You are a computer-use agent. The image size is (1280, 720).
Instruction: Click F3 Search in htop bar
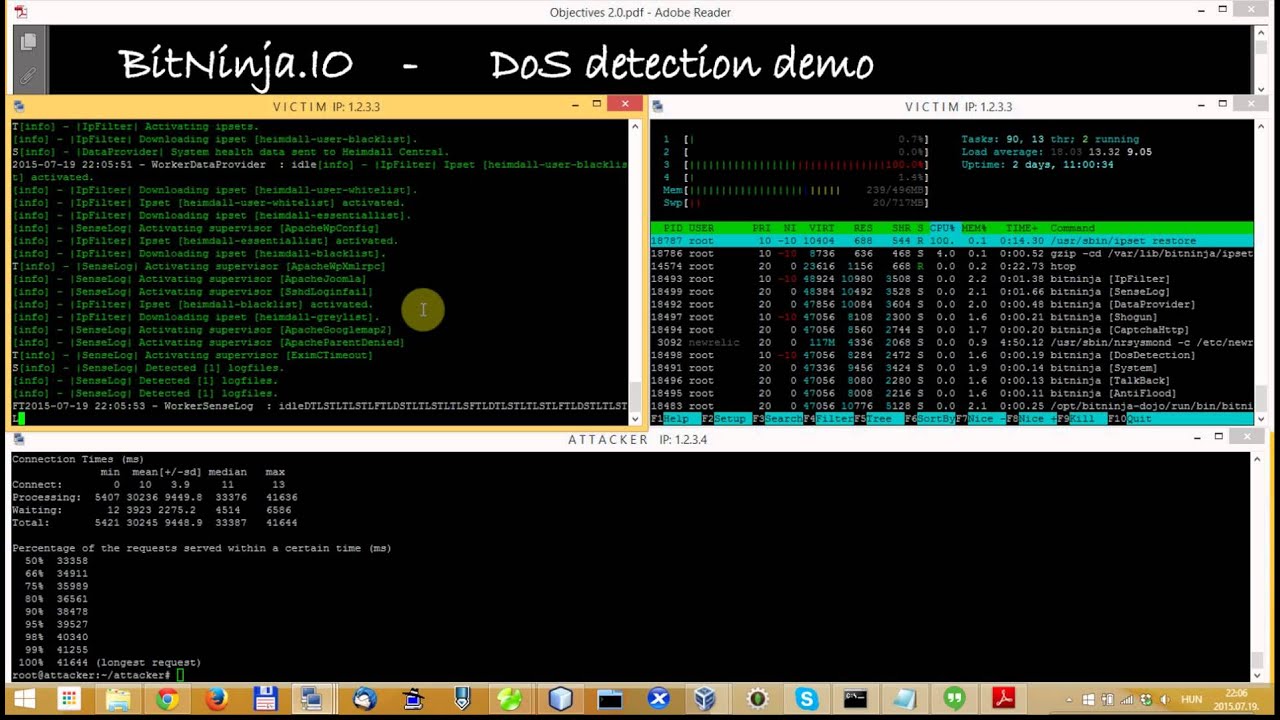pos(778,419)
